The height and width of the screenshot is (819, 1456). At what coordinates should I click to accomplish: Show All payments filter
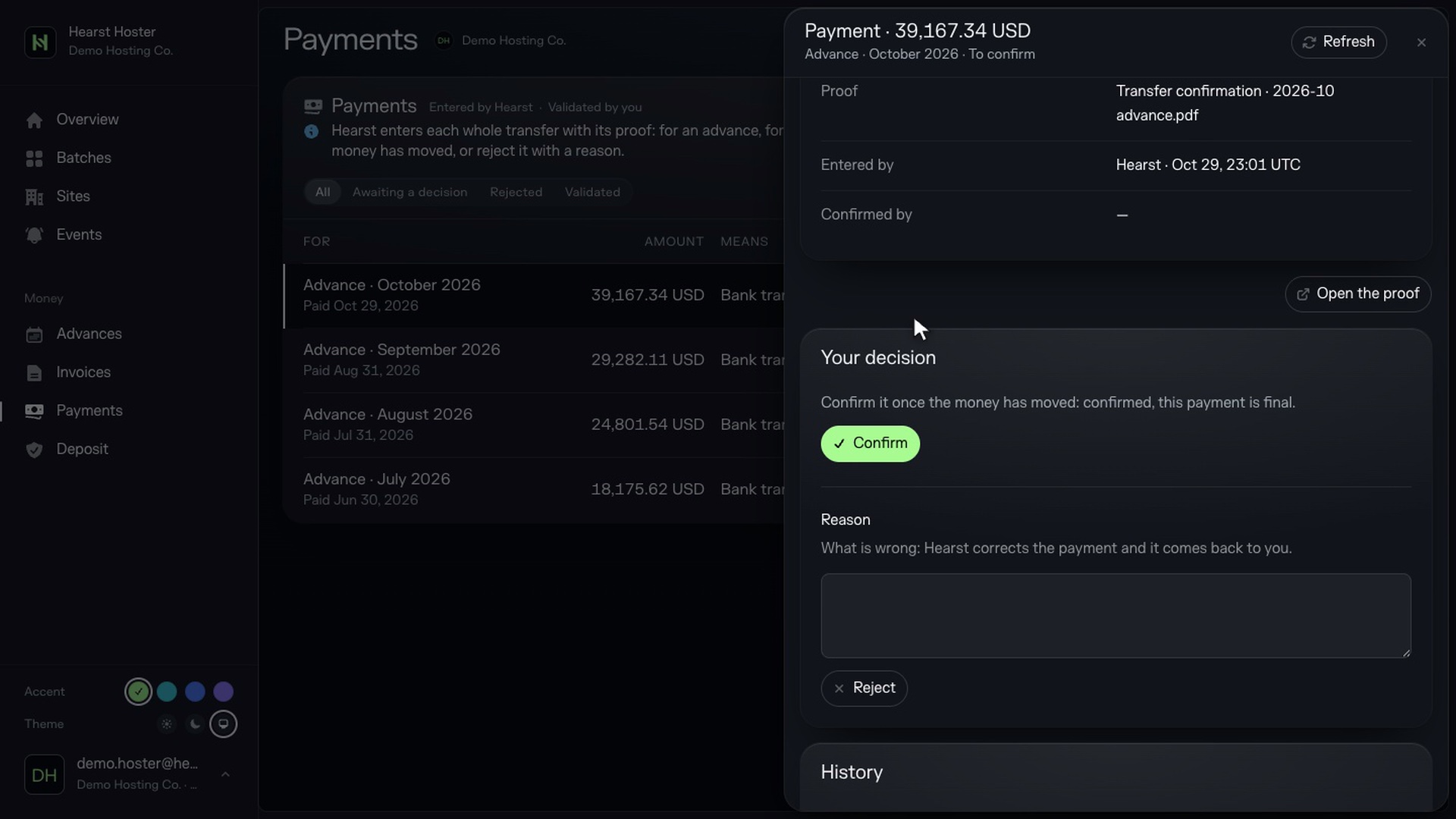tap(322, 192)
